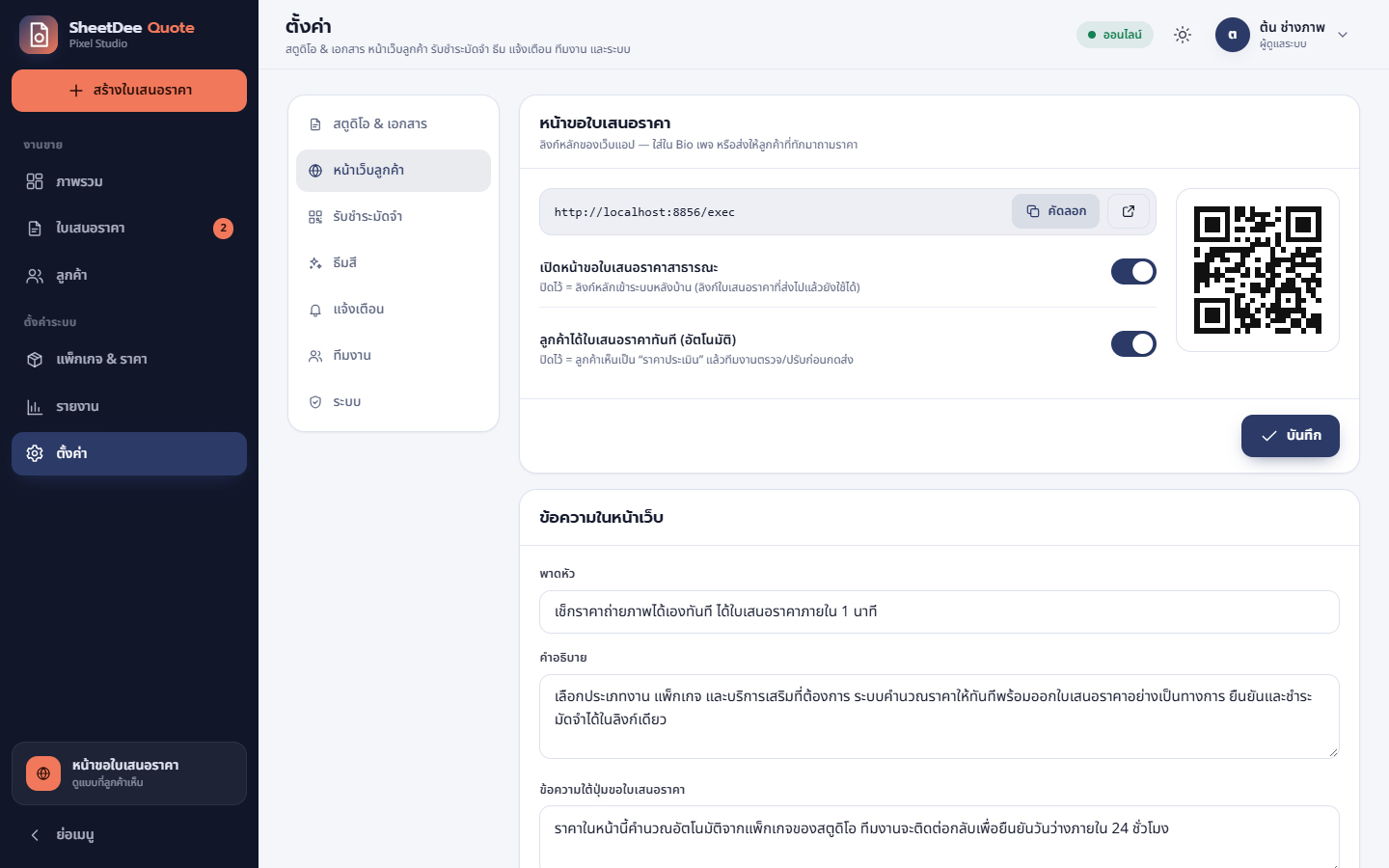
Task: Click the user avatar circle
Action: pos(1233,35)
